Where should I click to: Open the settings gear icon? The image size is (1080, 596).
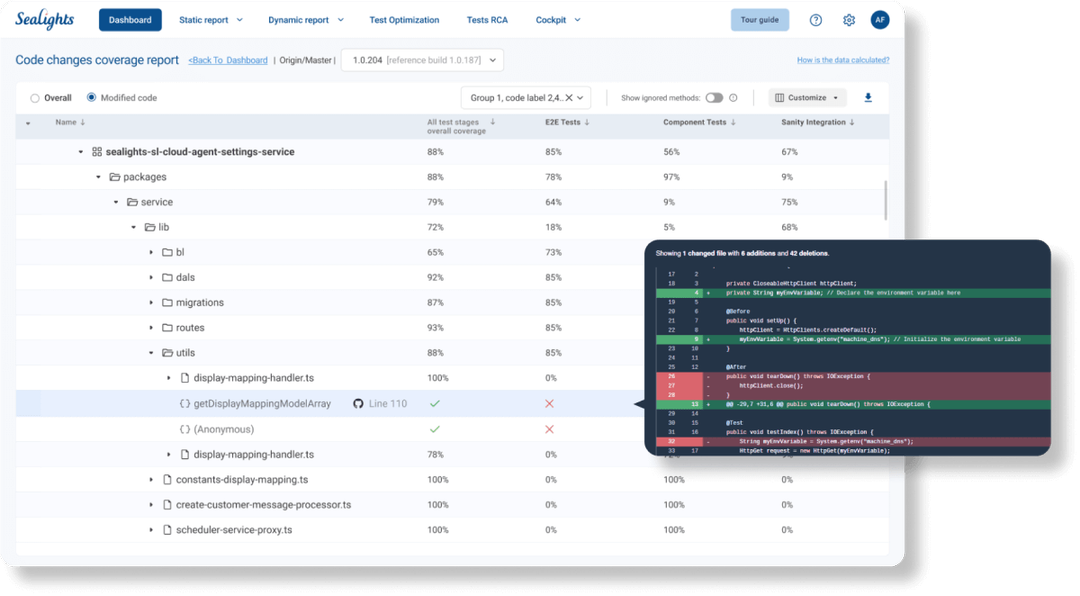(849, 19)
